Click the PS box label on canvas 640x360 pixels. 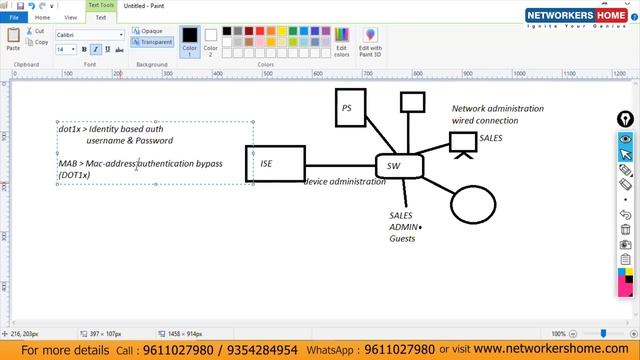coord(347,108)
